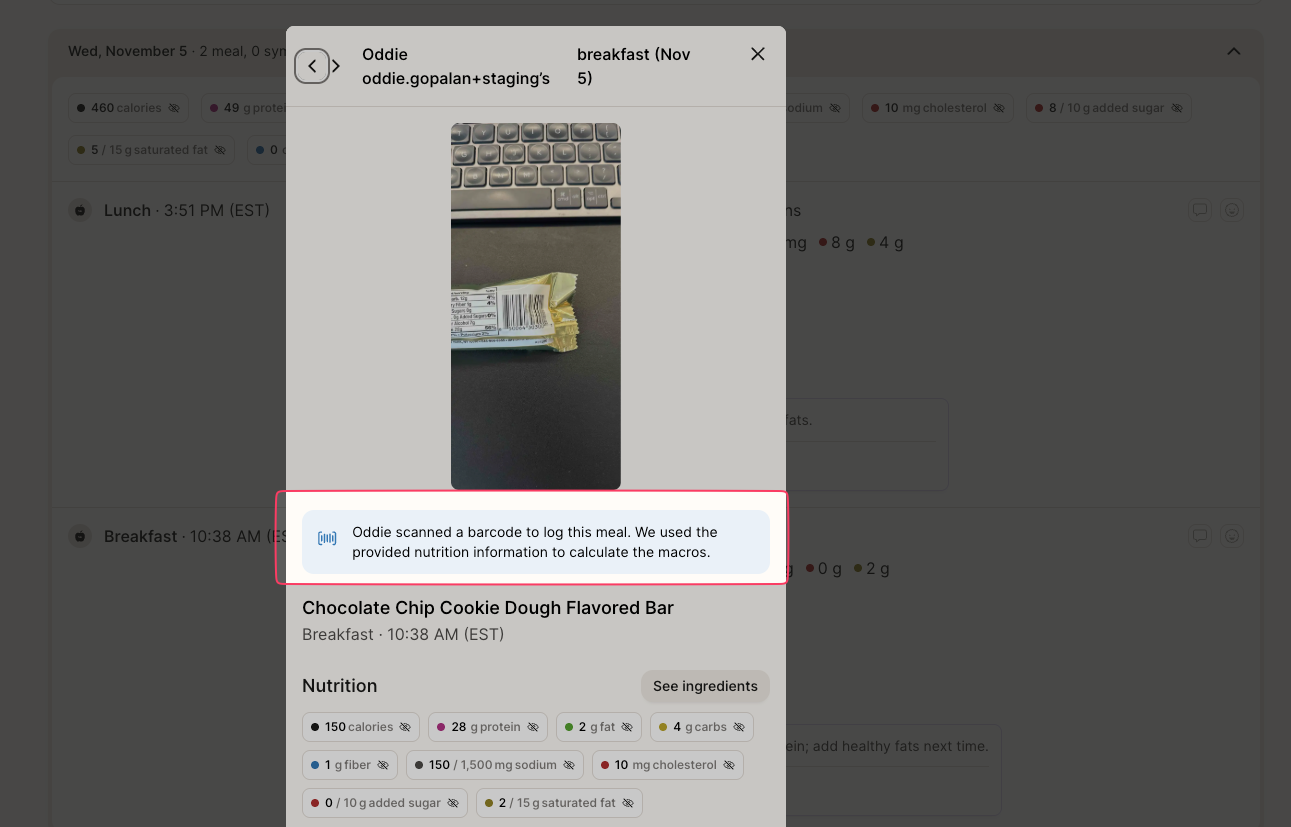Click the Nutrition heading in the dialog
This screenshot has width=1291, height=827.
[340, 686]
